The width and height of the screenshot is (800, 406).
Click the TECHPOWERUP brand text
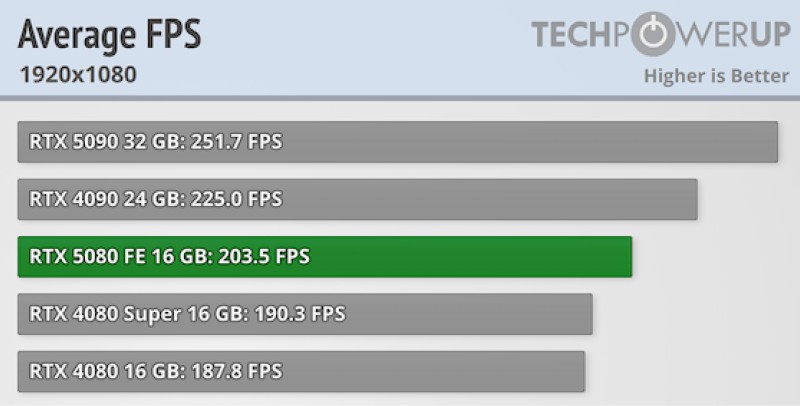coord(661,34)
